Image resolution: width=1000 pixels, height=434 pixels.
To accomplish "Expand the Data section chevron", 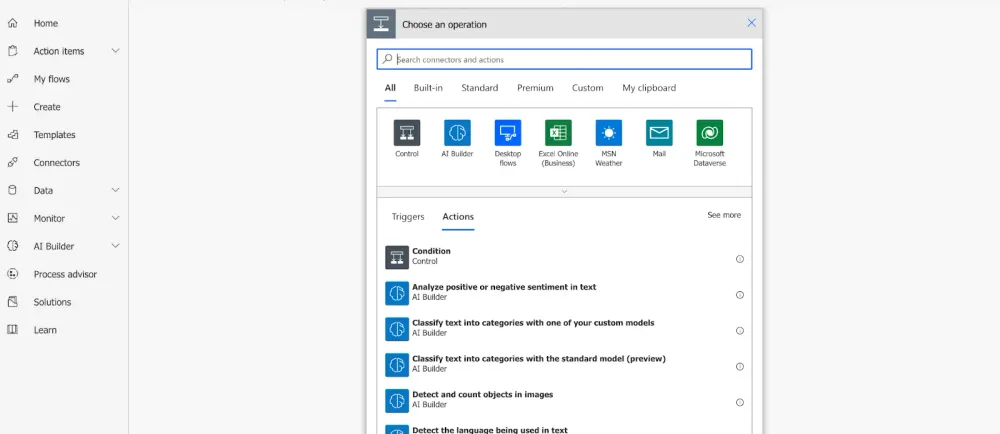I will (115, 190).
